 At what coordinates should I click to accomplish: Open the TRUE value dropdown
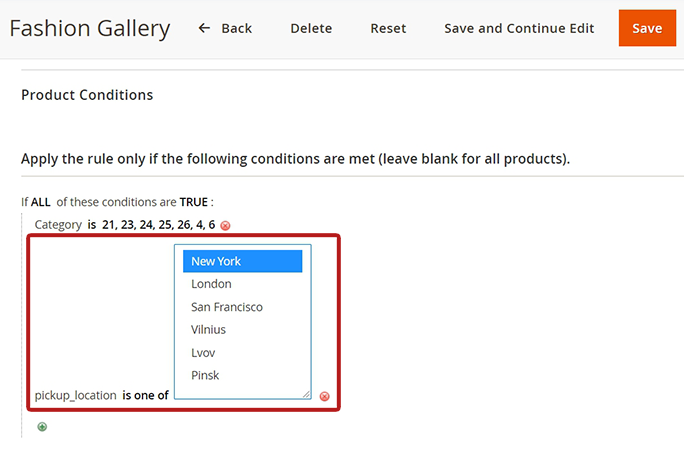[x=194, y=202]
